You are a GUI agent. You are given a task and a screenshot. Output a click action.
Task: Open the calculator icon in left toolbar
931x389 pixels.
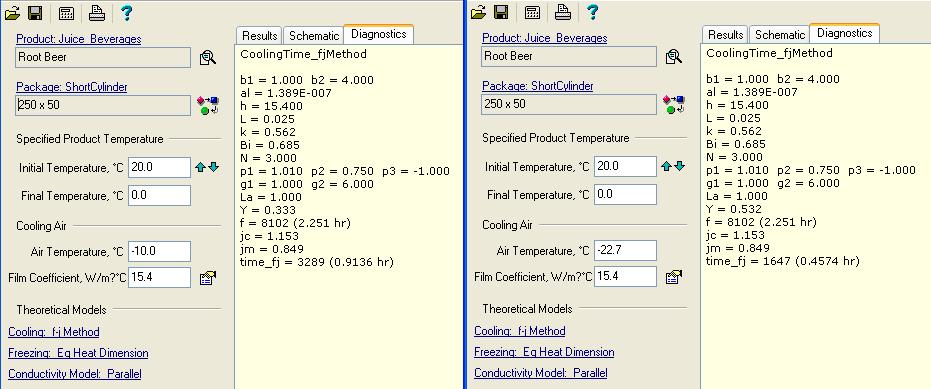click(x=66, y=12)
